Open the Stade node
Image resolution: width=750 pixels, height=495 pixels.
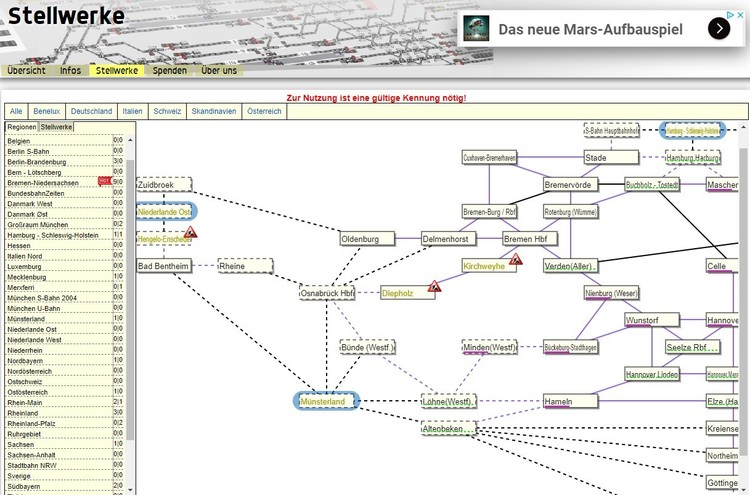[x=611, y=157]
